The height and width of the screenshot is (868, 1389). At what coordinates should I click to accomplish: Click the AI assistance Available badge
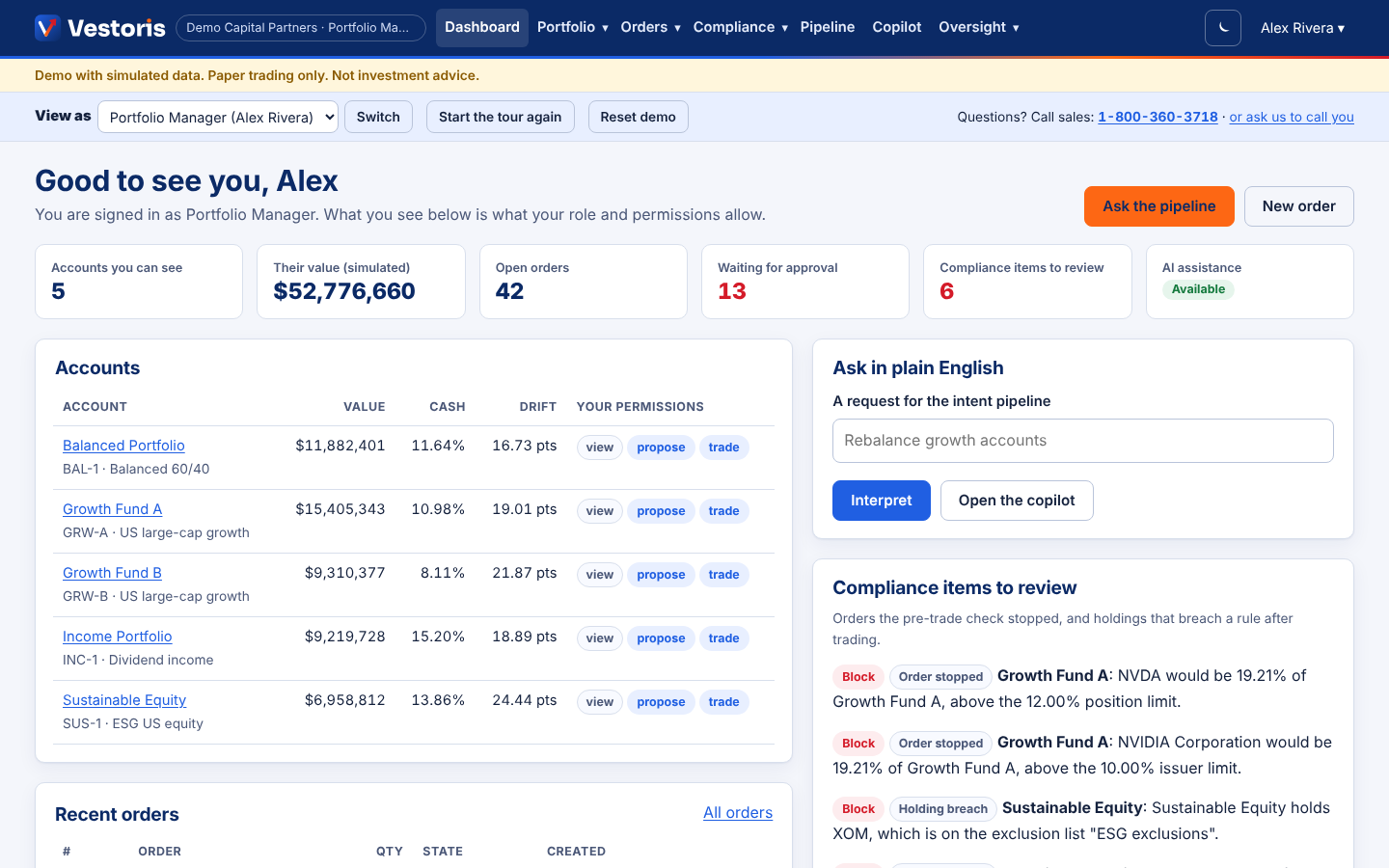pos(1198,289)
